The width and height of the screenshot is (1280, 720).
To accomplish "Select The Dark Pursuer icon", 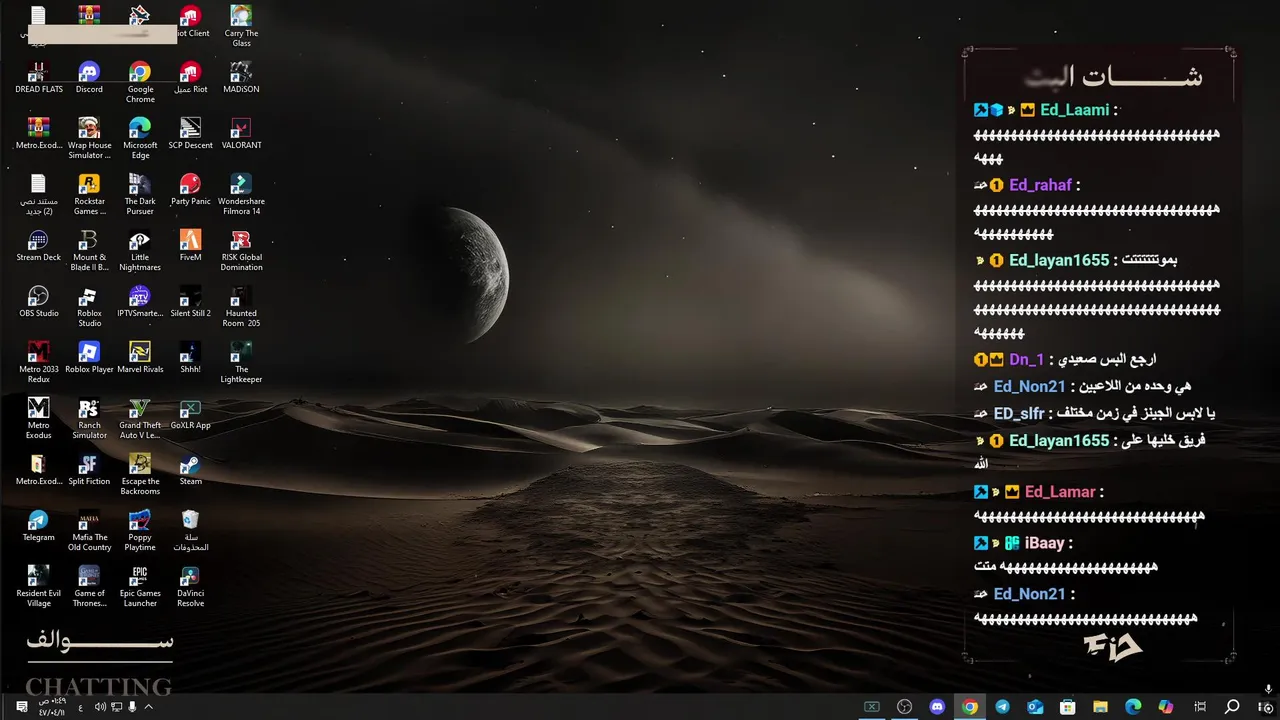I will click(x=140, y=194).
